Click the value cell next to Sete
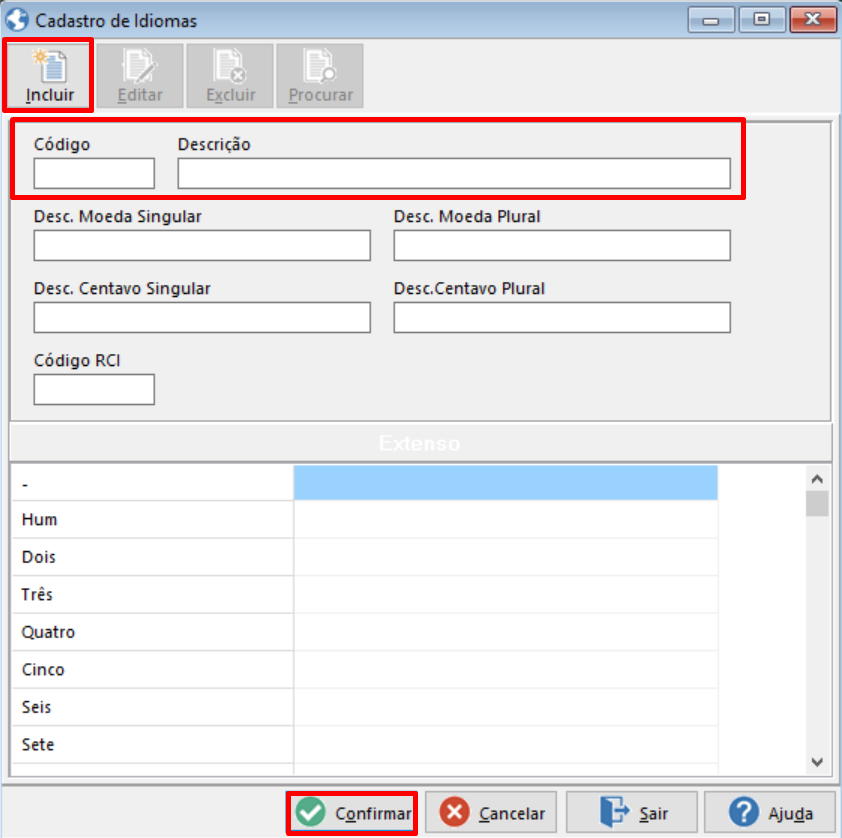This screenshot has width=842, height=838. click(505, 745)
